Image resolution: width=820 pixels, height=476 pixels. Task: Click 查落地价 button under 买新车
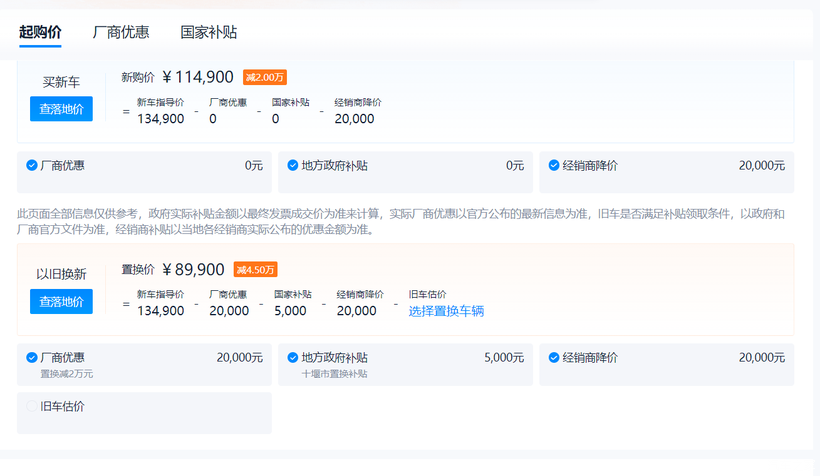tap(61, 109)
